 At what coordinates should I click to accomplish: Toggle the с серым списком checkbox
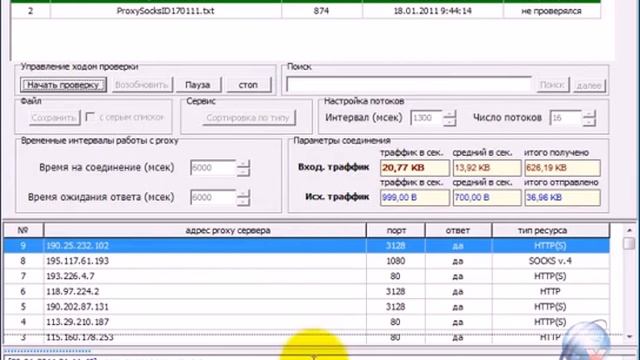pyautogui.click(x=90, y=117)
